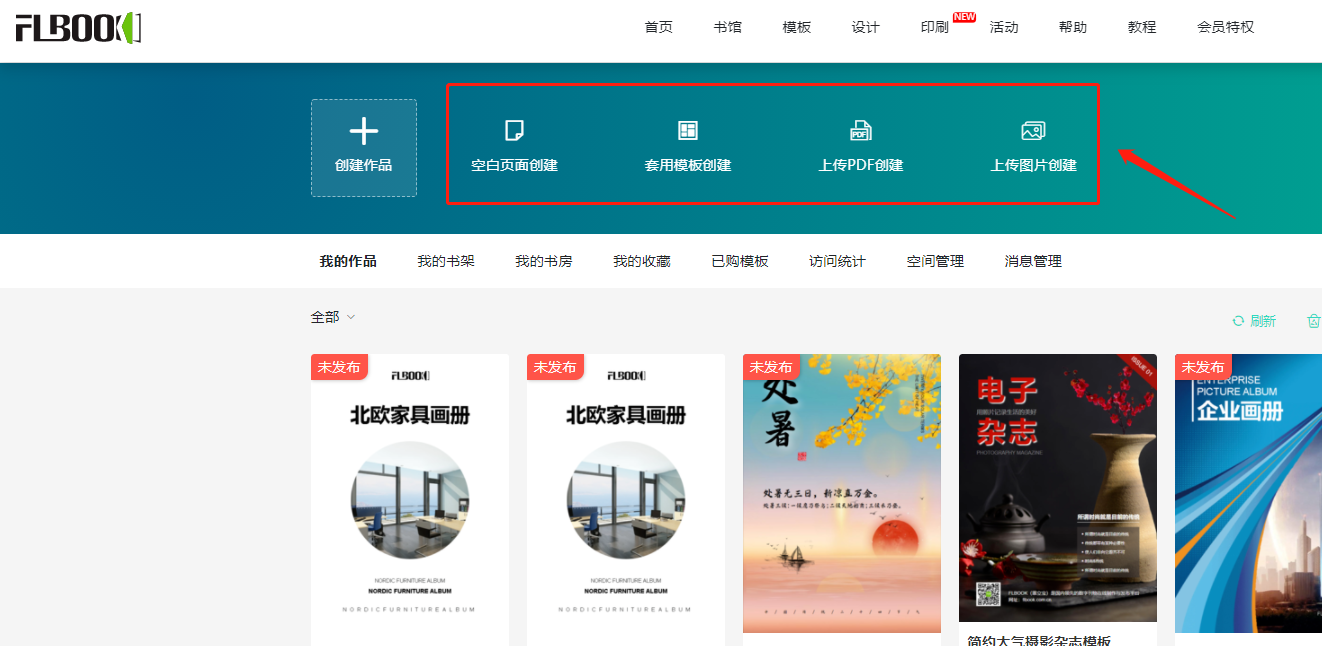Select the 套用模板创建 template icon
This screenshot has height=646, width=1322.
[x=688, y=130]
